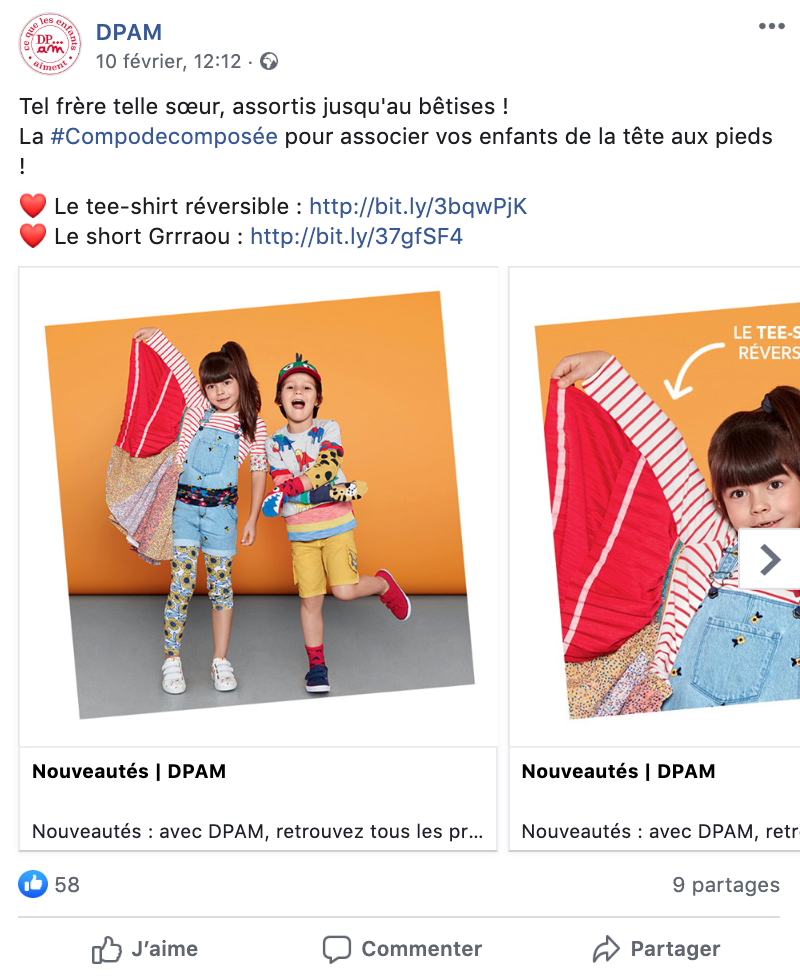Image resolution: width=800 pixels, height=980 pixels.
Task: Click the blue thumbs-up reaction icon
Action: pyautogui.click(x=32, y=884)
